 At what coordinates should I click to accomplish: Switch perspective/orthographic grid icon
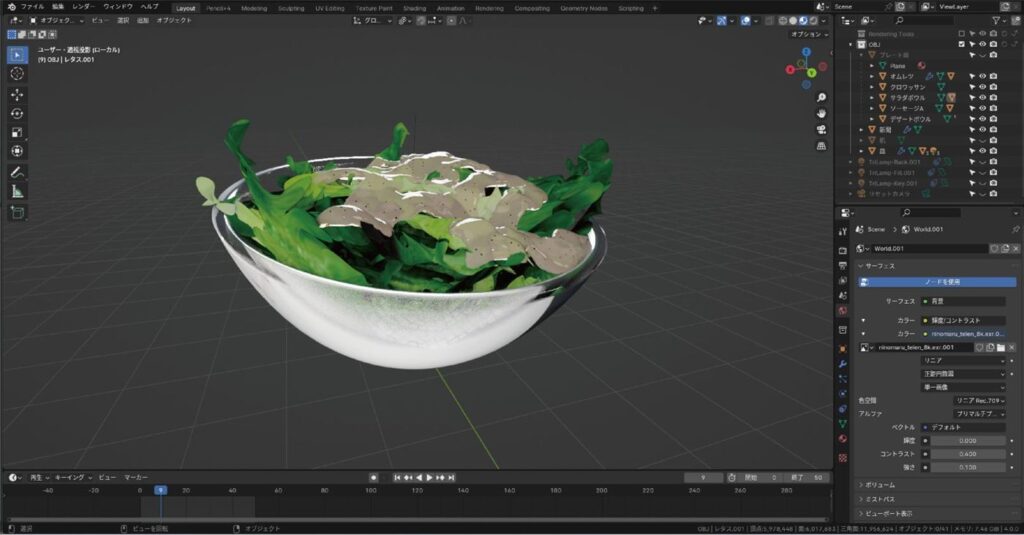tap(821, 146)
